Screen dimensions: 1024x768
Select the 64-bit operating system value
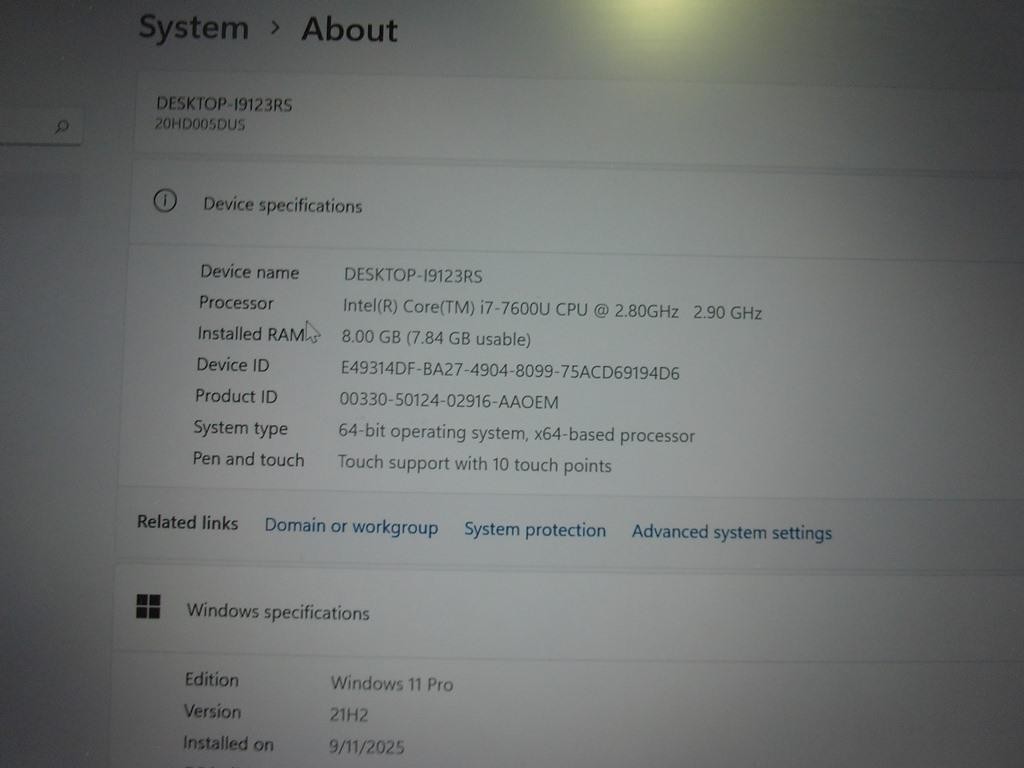pyautogui.click(x=516, y=433)
